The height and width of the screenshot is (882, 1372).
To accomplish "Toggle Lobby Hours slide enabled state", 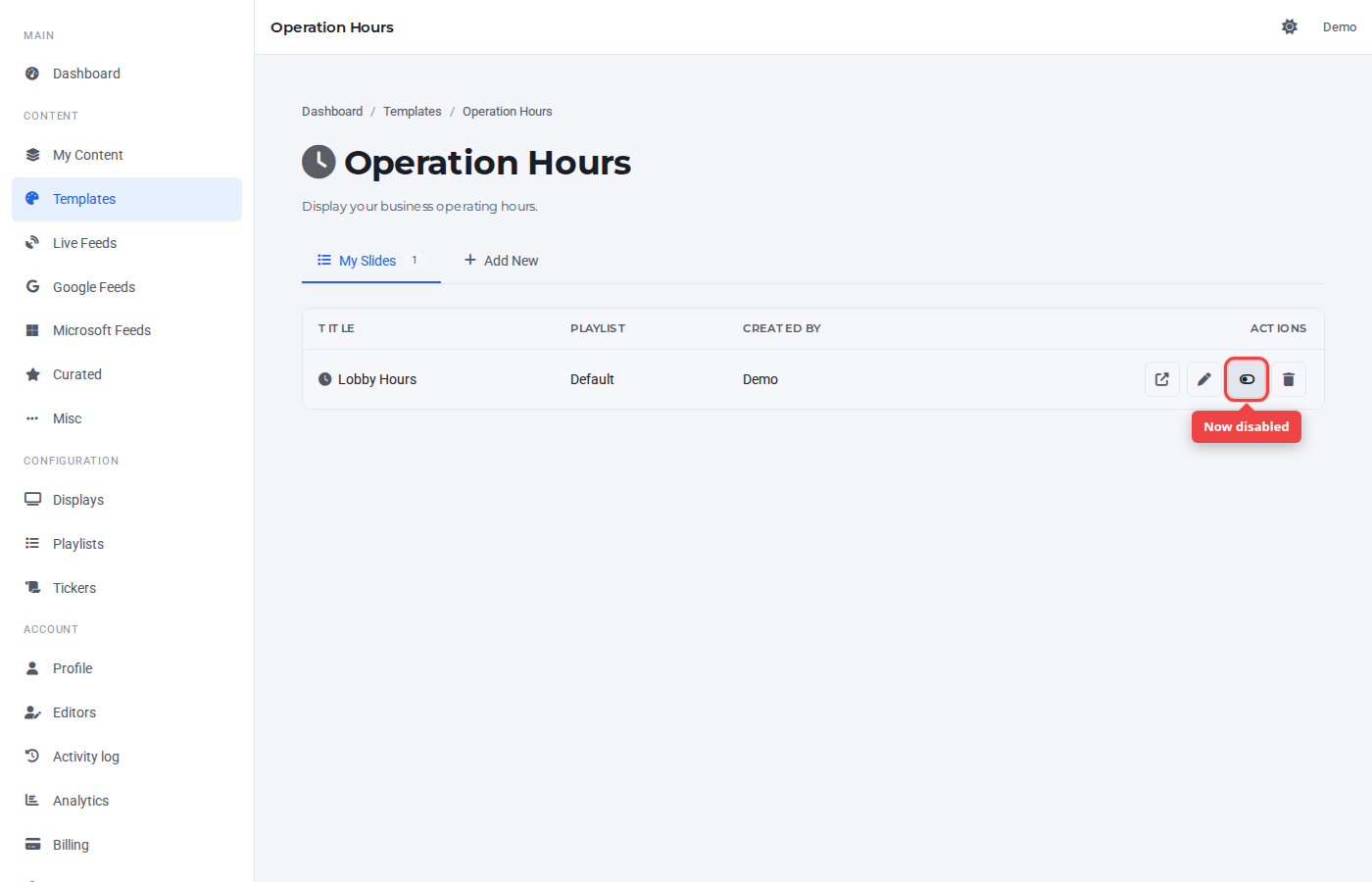I will click(x=1247, y=379).
